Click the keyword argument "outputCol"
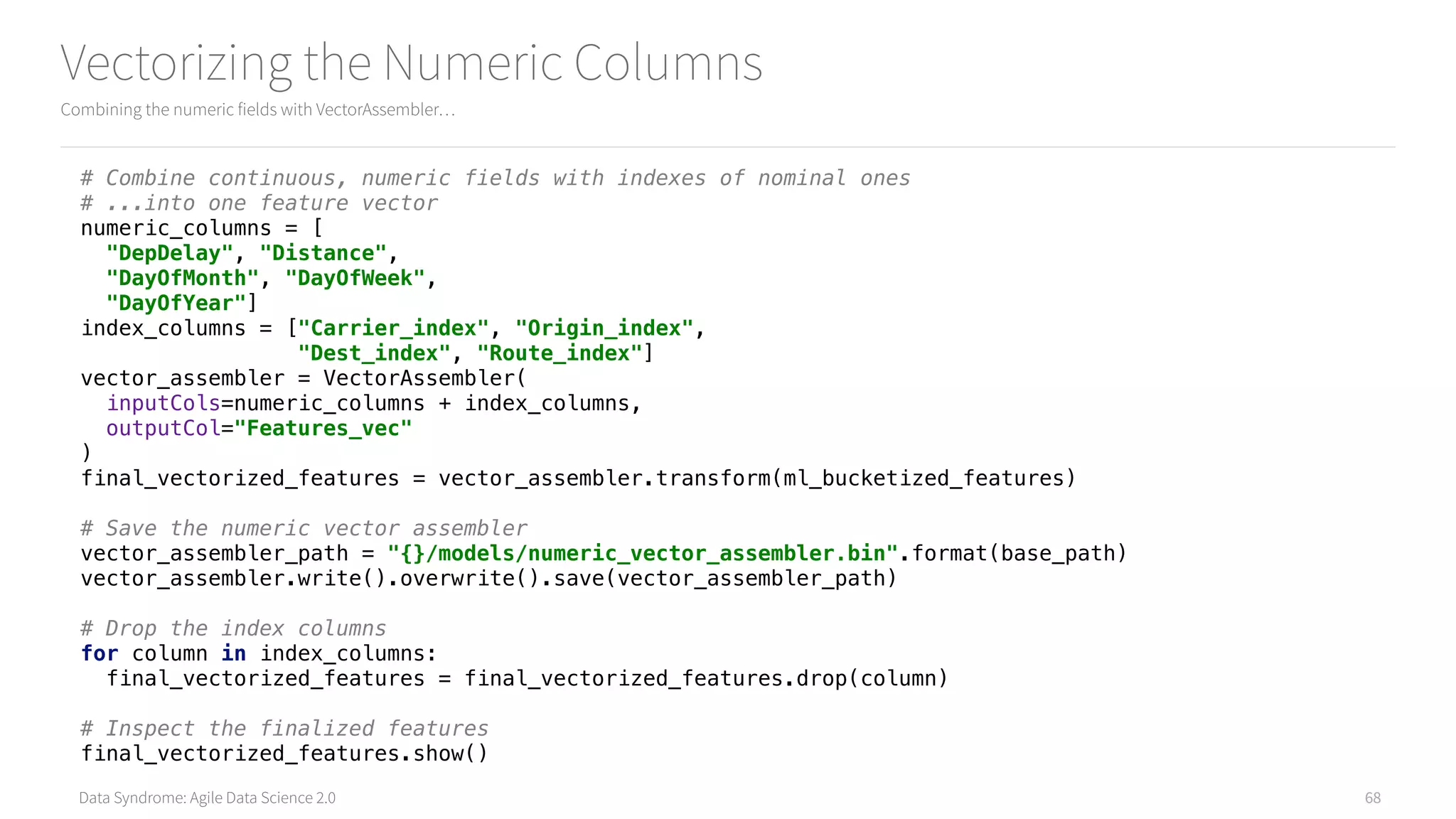 pos(164,428)
